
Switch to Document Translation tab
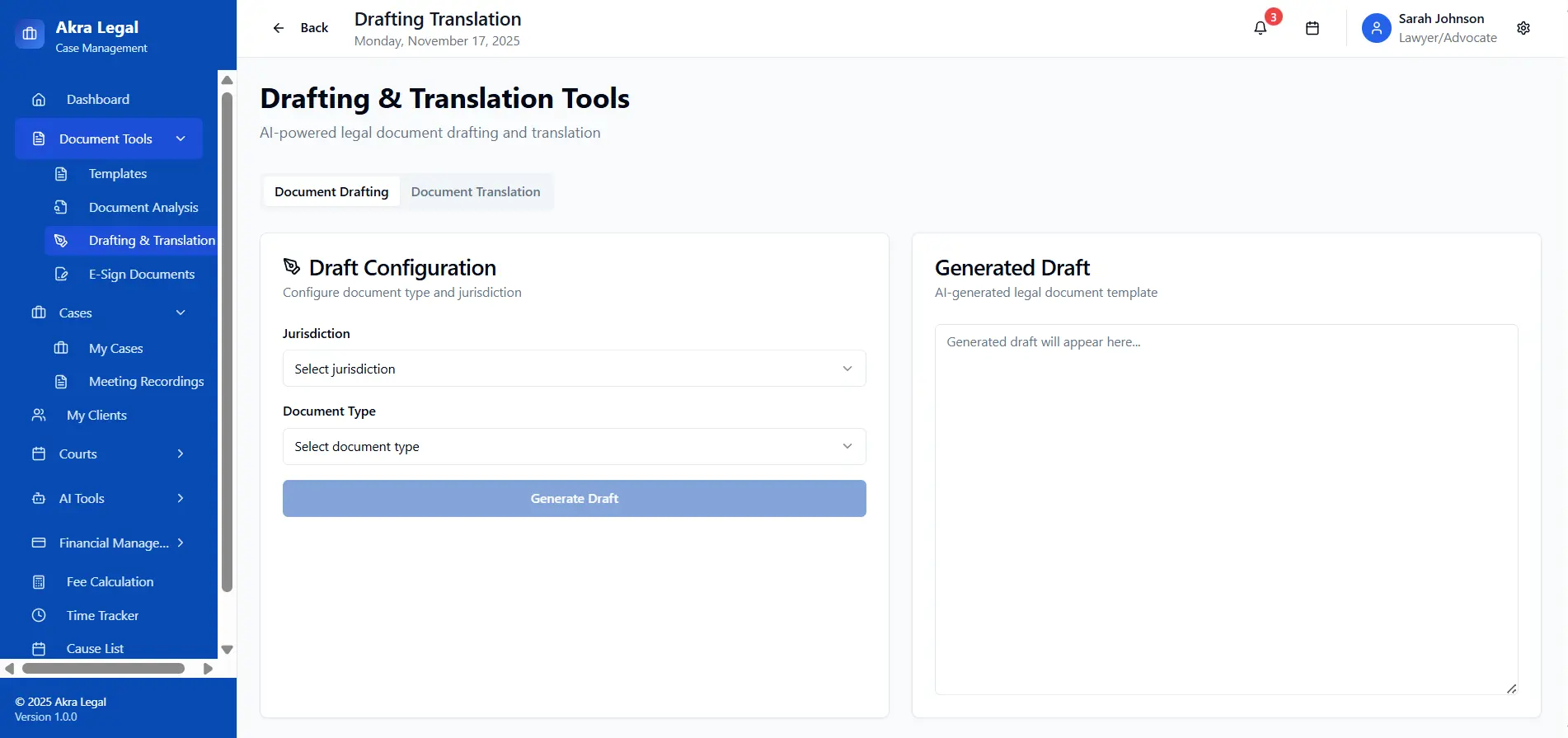point(476,192)
